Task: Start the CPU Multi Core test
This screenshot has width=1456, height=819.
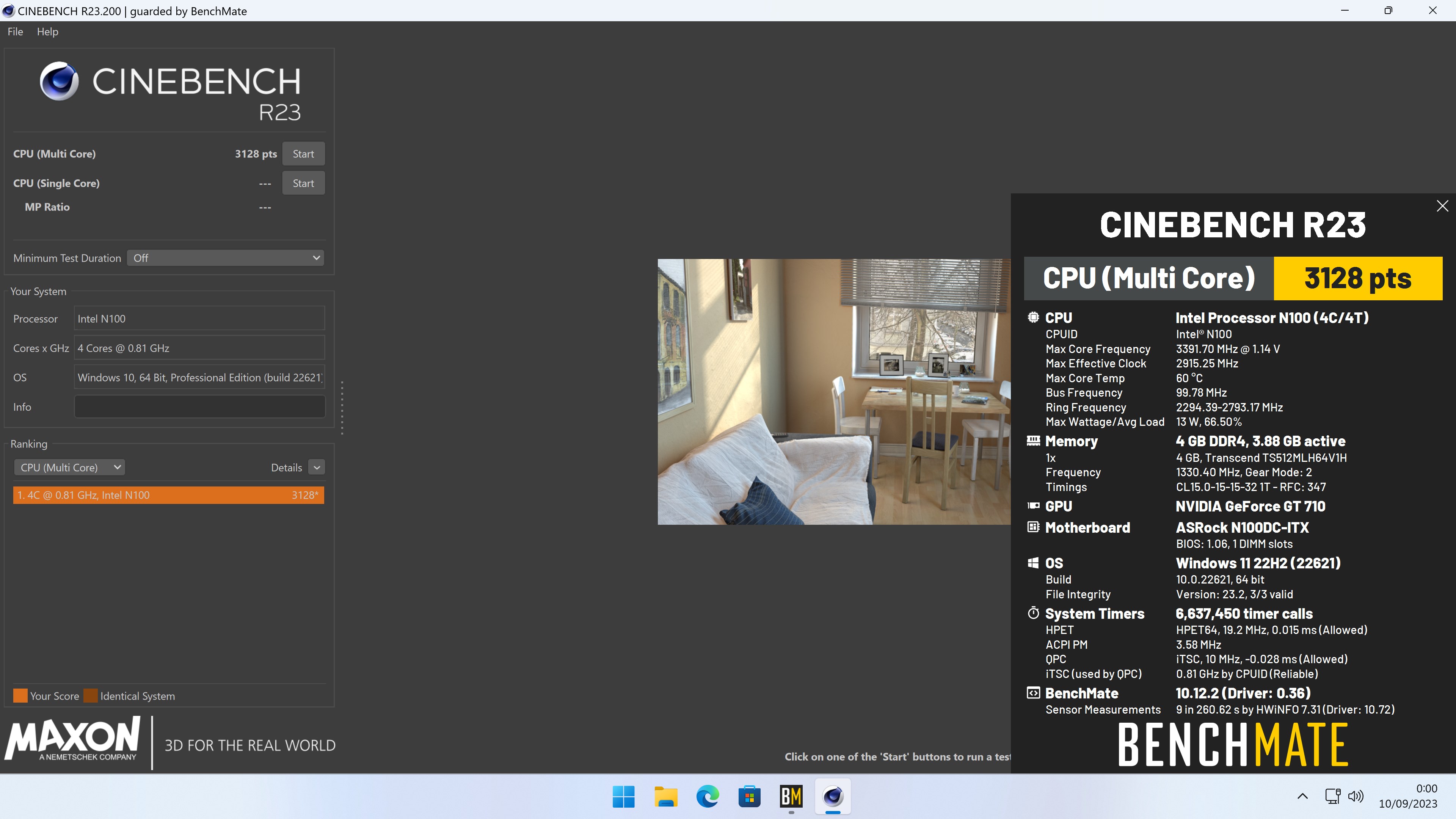Action: (x=303, y=154)
